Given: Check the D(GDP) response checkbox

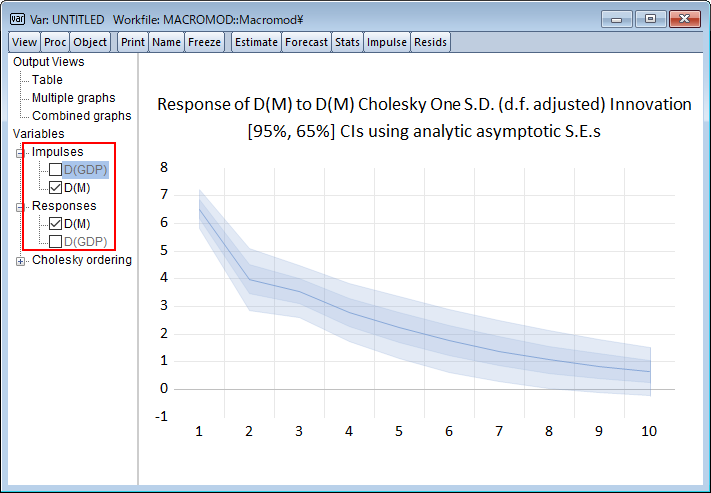Looking at the screenshot, I should pyautogui.click(x=55, y=242).
